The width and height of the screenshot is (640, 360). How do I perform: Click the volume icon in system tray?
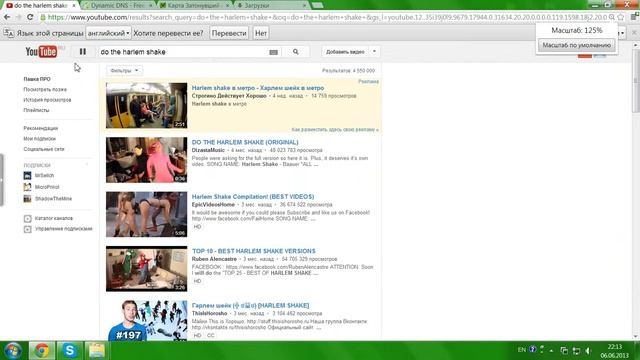coord(588,351)
